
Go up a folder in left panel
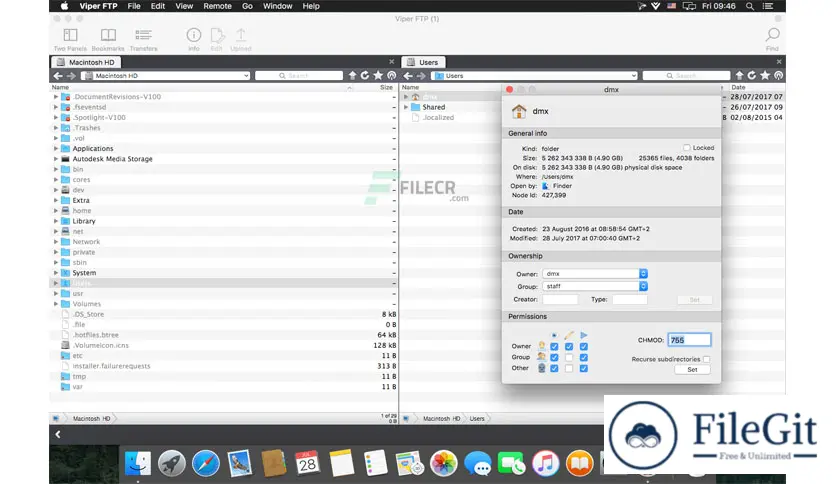click(352, 76)
